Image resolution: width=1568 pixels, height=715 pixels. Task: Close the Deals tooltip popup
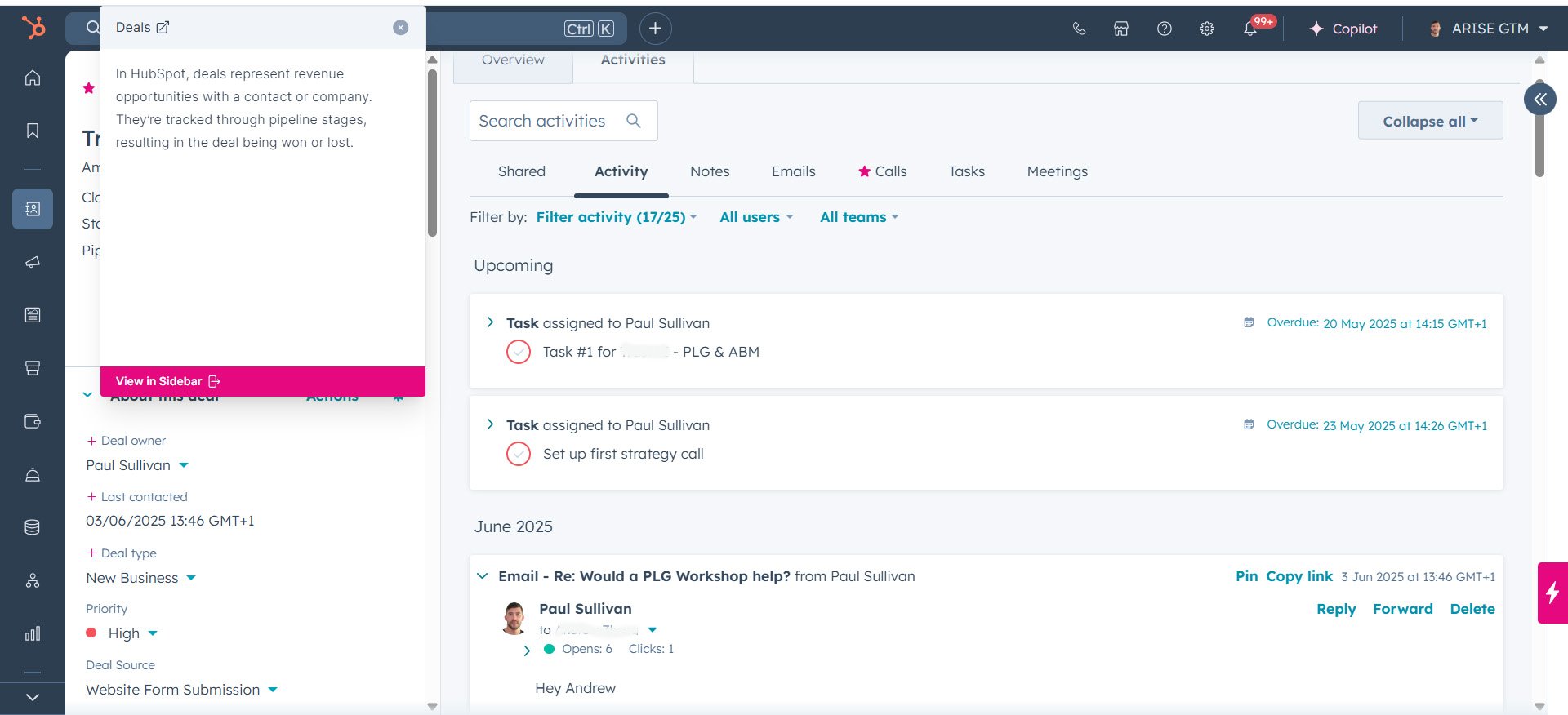(x=400, y=28)
